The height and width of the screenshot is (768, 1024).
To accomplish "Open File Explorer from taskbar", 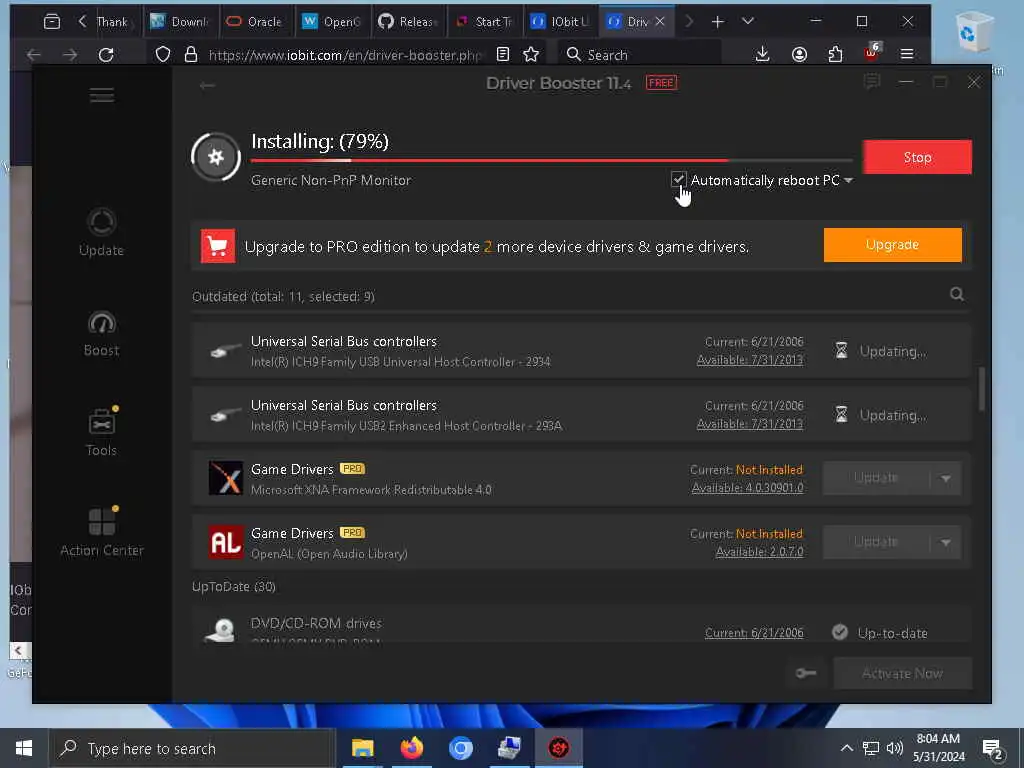I will [x=362, y=748].
